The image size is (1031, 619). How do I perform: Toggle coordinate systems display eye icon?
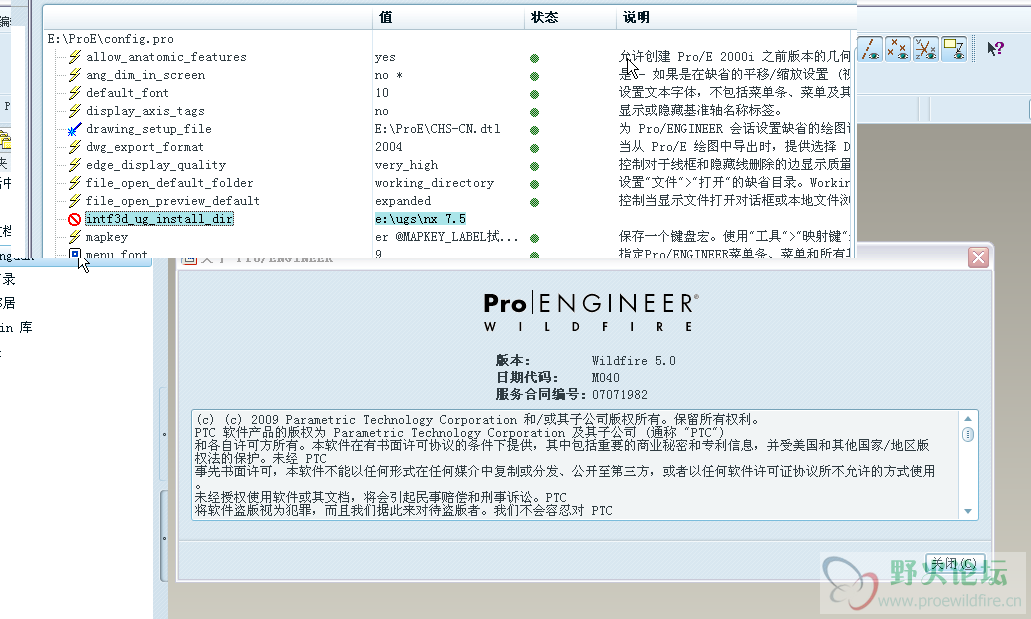pos(925,49)
